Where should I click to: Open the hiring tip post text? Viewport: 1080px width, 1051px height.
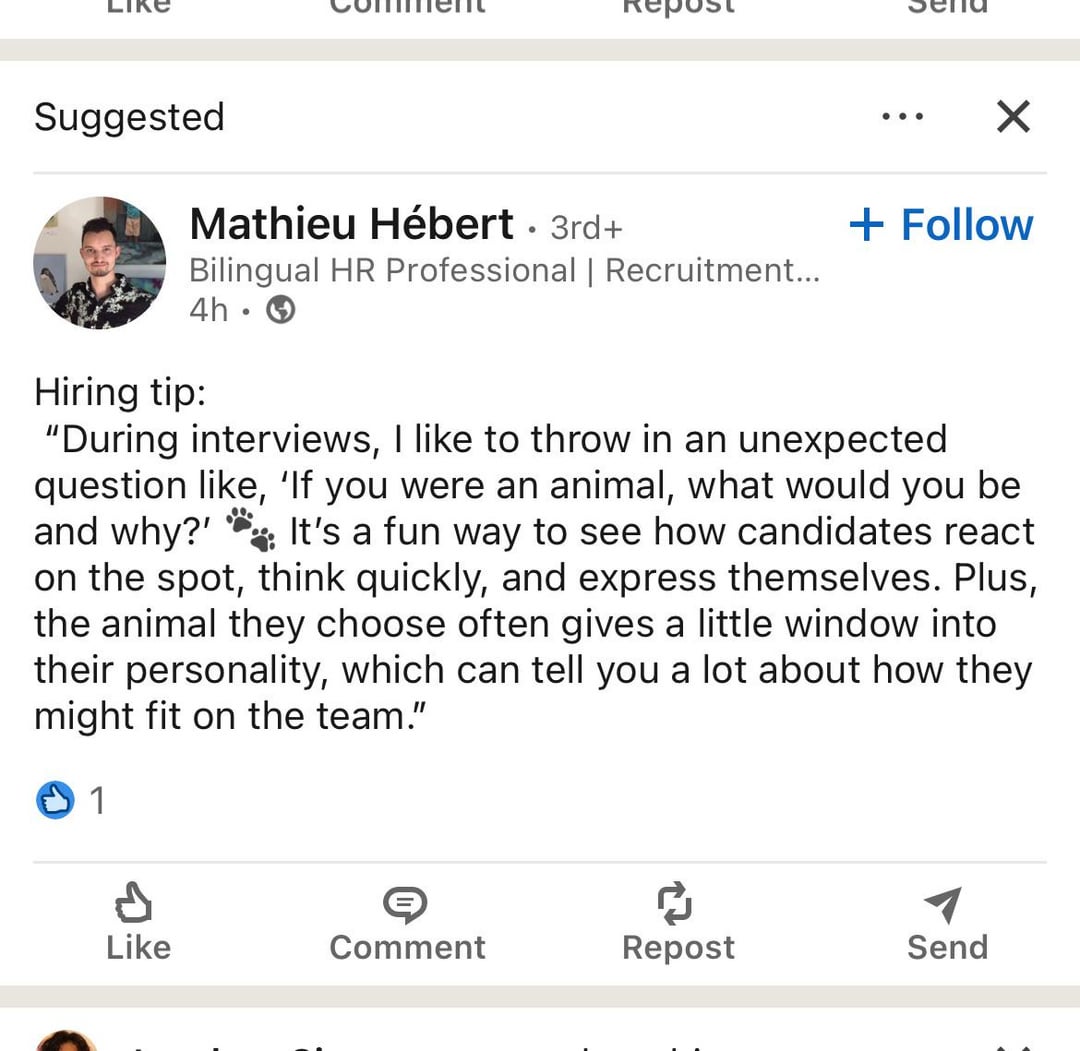(536, 554)
